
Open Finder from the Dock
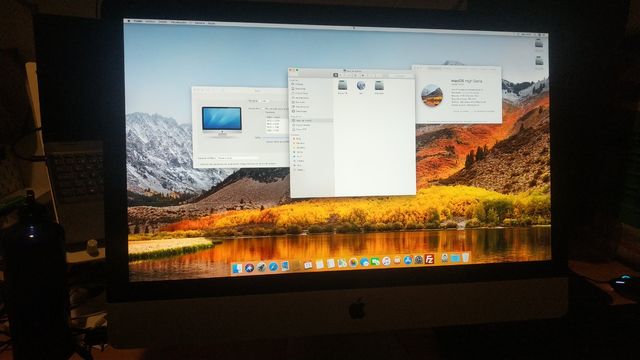pyautogui.click(x=237, y=269)
